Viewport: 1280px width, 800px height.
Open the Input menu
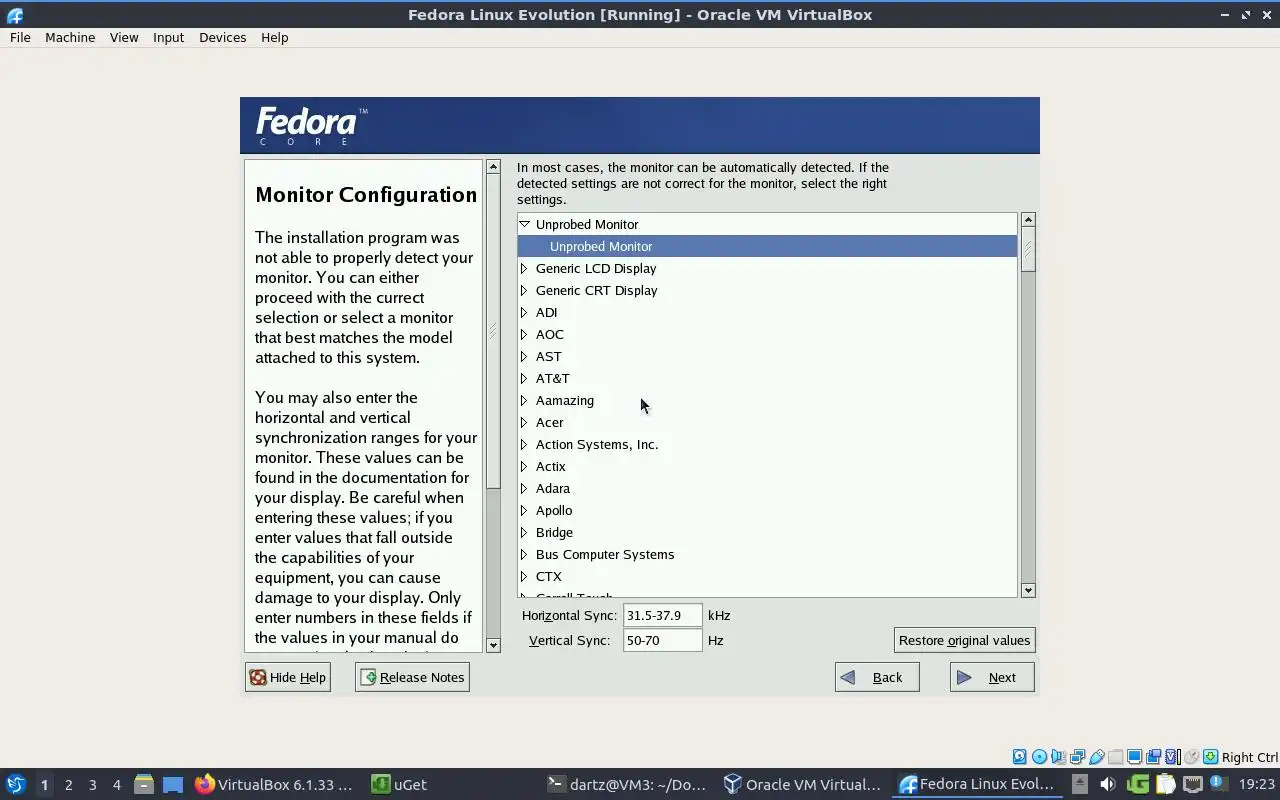[x=168, y=37]
